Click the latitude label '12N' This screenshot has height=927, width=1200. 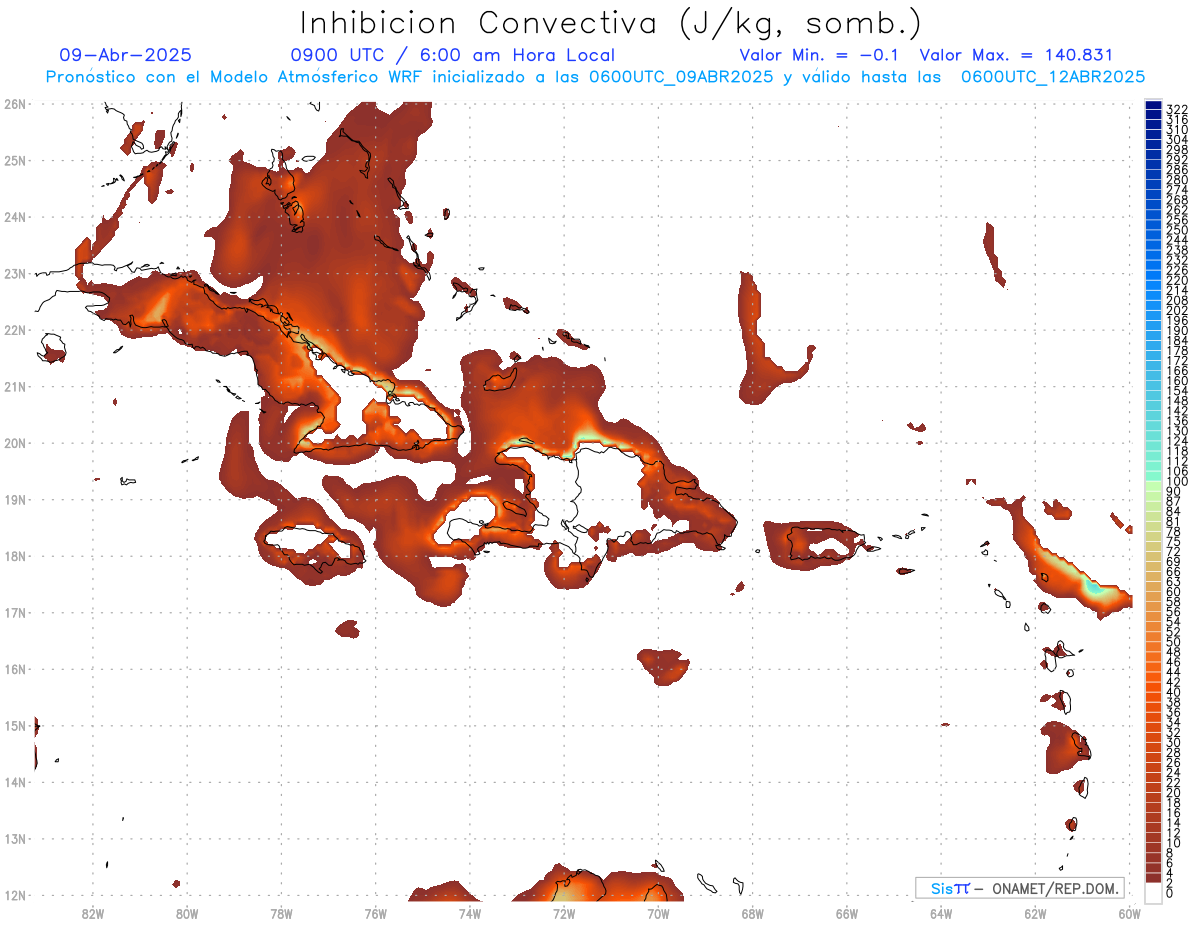(15, 895)
